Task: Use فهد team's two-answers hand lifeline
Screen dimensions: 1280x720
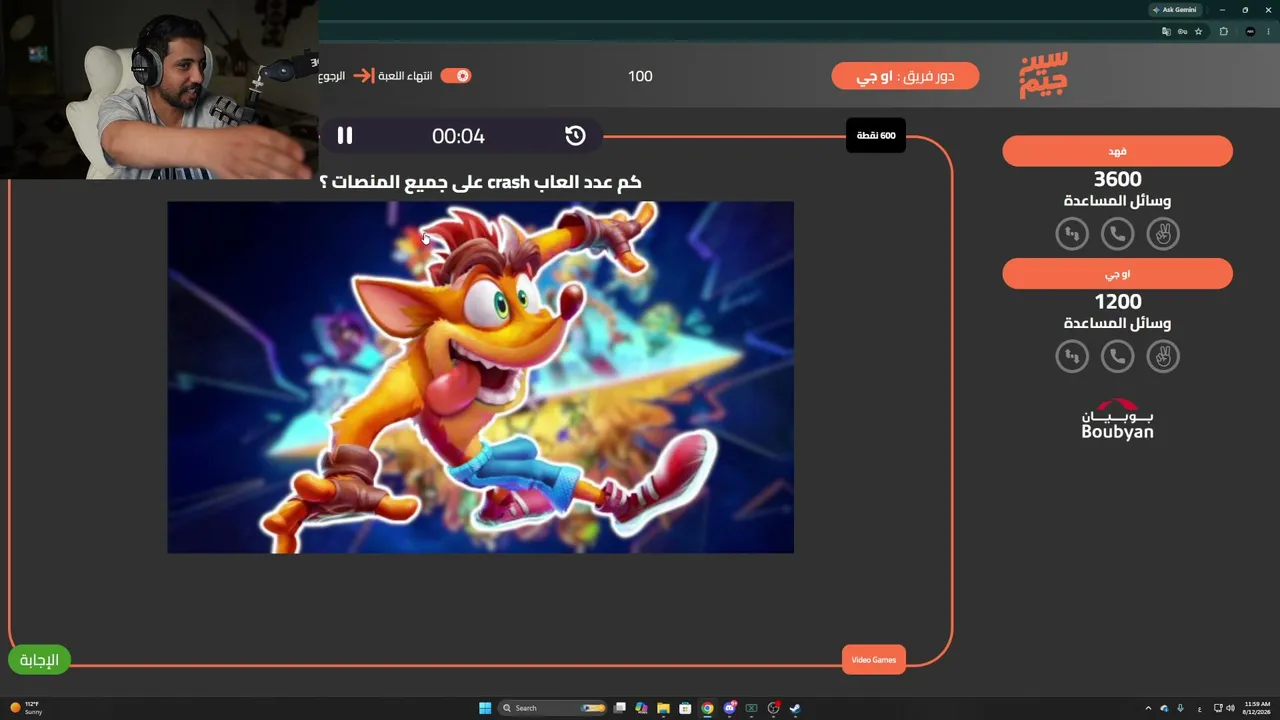Action: pyautogui.click(x=1163, y=234)
